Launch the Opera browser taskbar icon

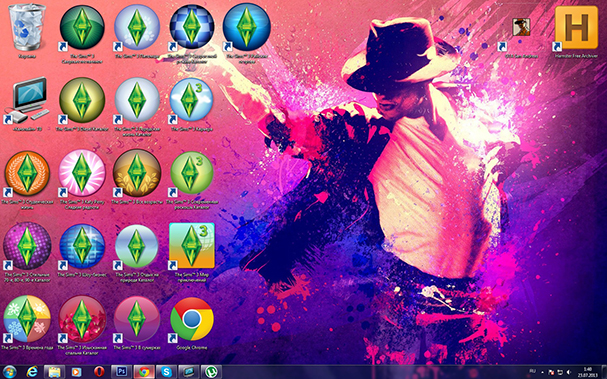pyautogui.click(x=99, y=372)
